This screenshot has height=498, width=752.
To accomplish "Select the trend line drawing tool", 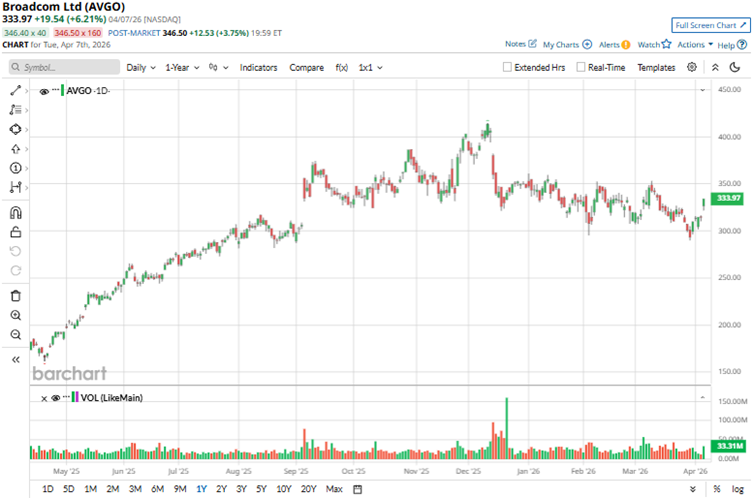I will (x=15, y=90).
